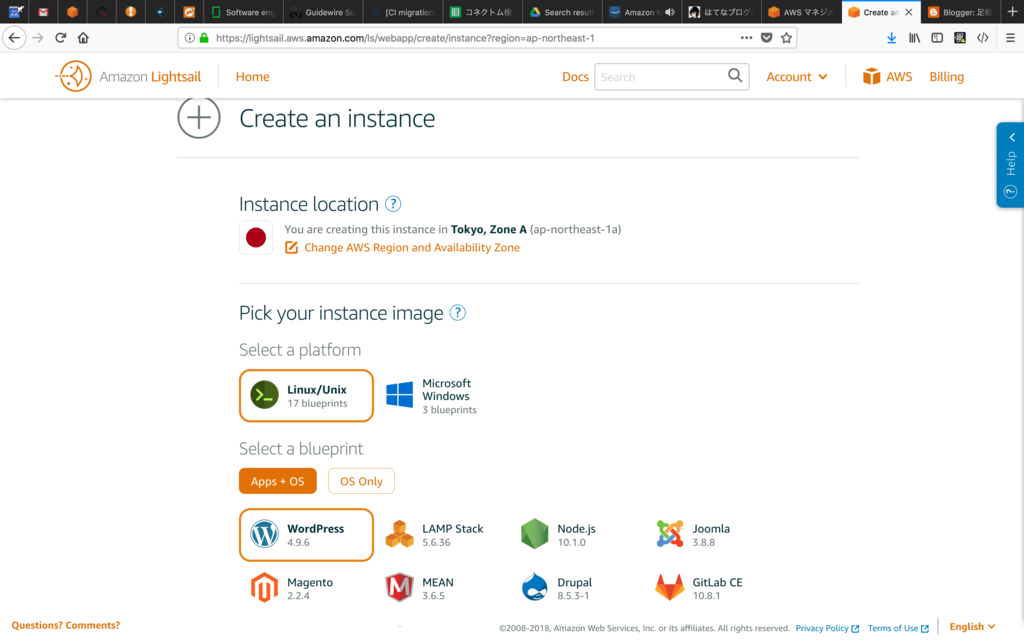This screenshot has height=640, width=1024.
Task: Open Questions? Comments? feedback link
Action: click(x=65, y=626)
